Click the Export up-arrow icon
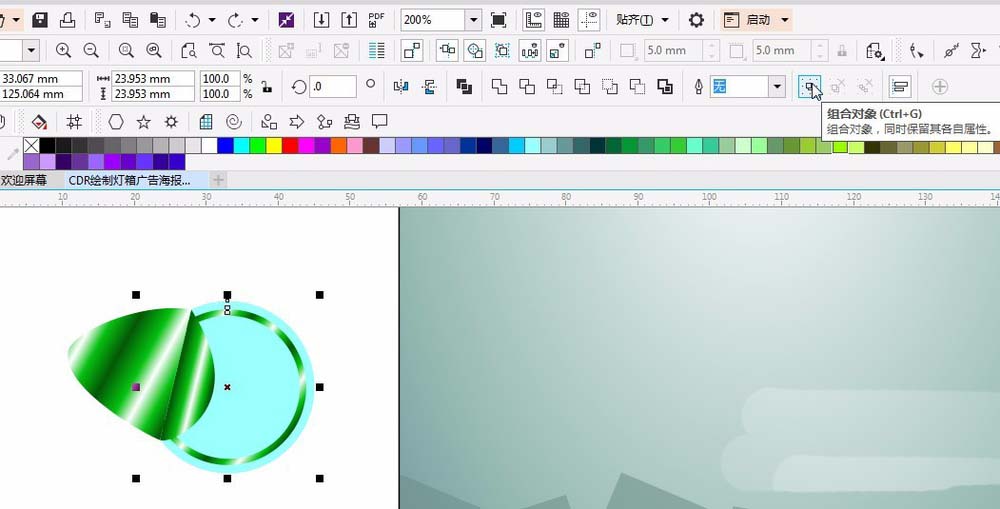The image size is (1000, 509). pos(349,20)
